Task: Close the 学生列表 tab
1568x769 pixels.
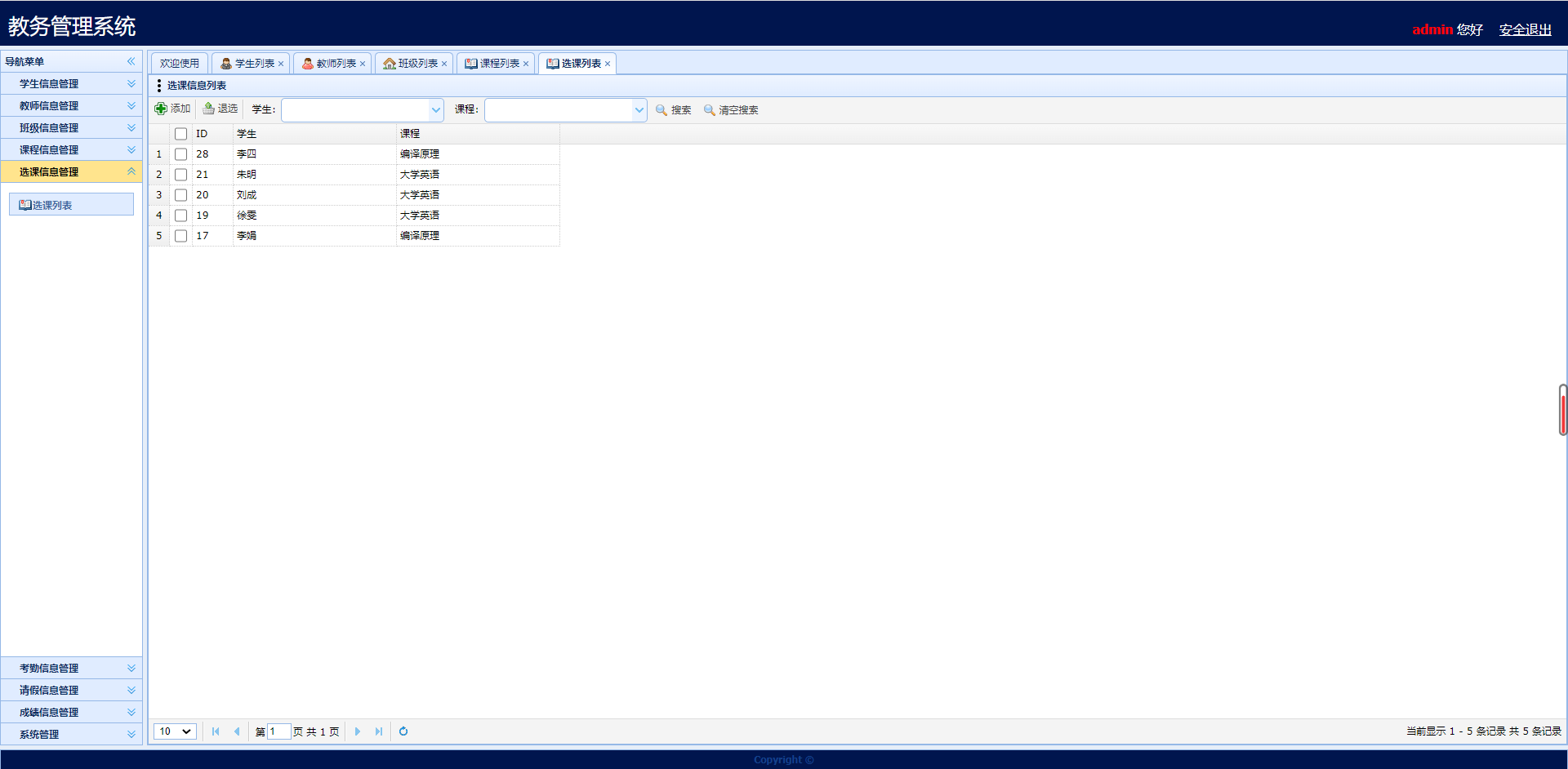Action: coord(281,64)
